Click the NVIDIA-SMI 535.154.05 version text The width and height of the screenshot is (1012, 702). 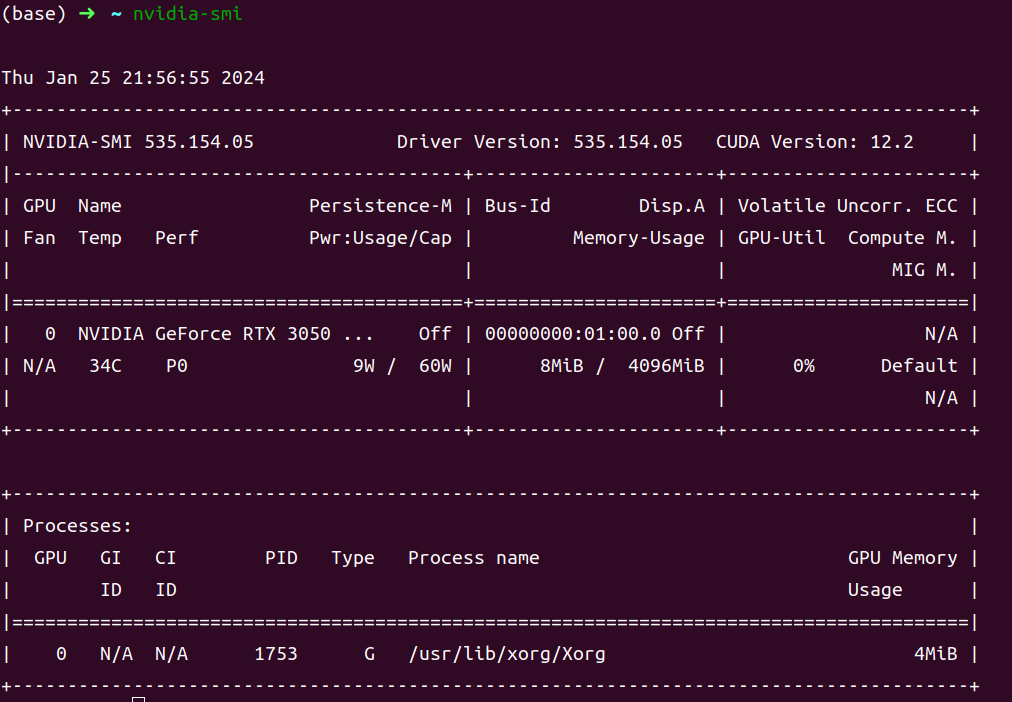coord(138,142)
